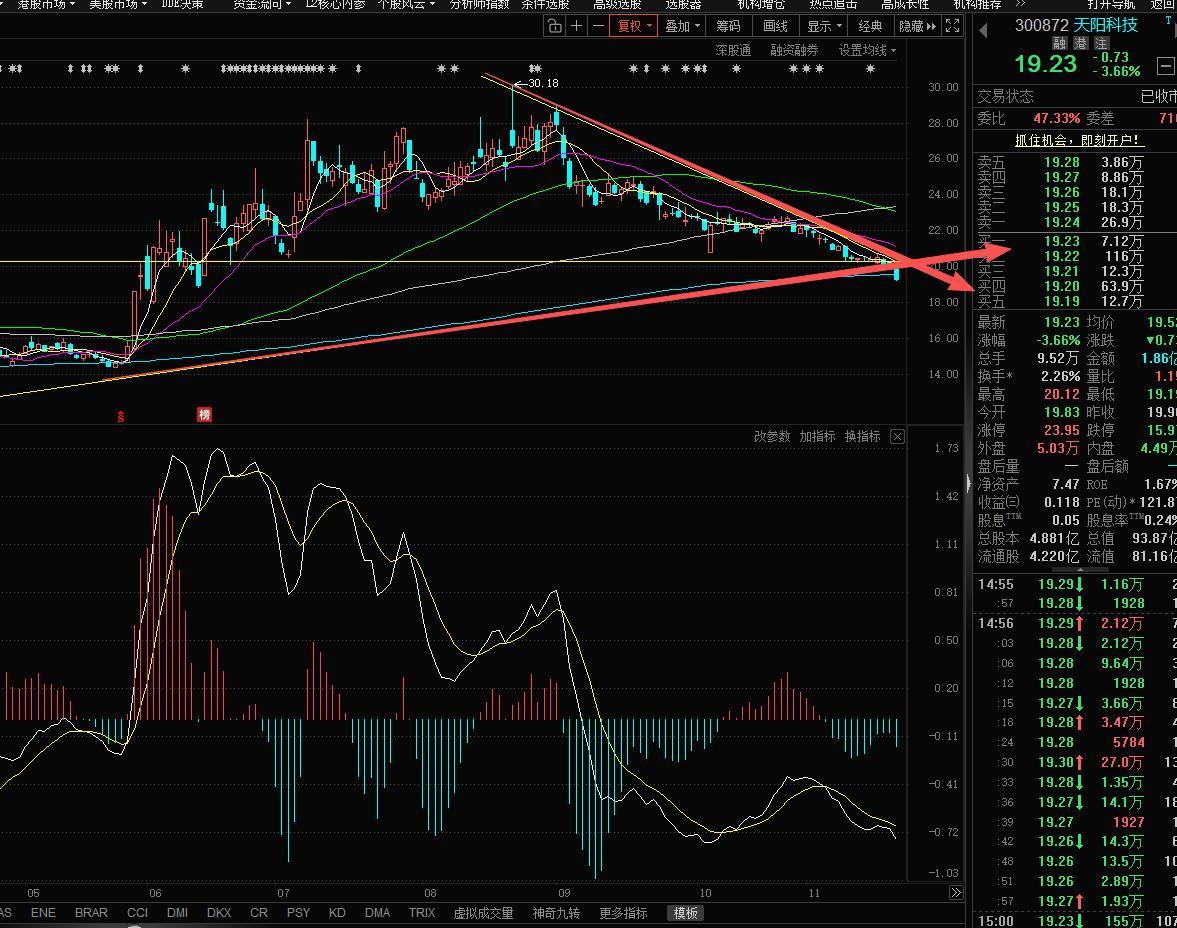Click the 15:00 19.23 trade tick row

[x=1075, y=920]
